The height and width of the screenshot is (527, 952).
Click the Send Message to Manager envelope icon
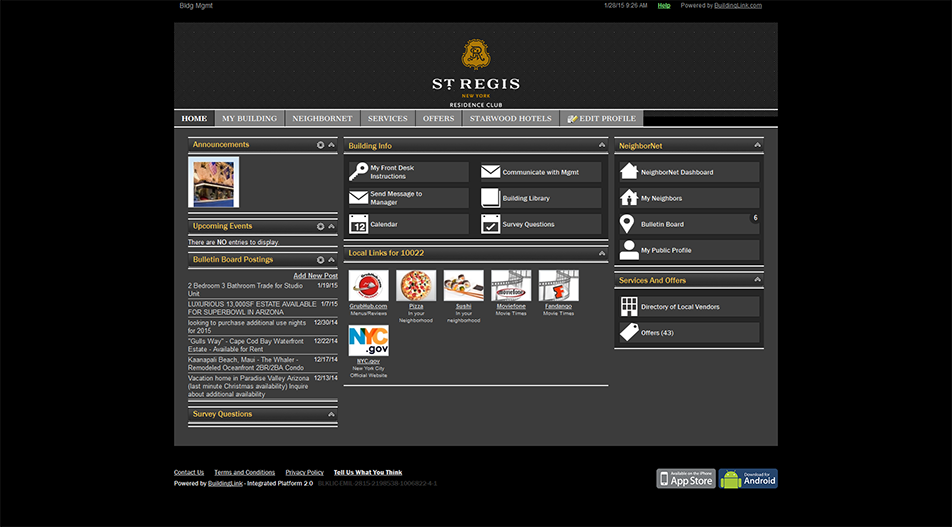pos(358,198)
